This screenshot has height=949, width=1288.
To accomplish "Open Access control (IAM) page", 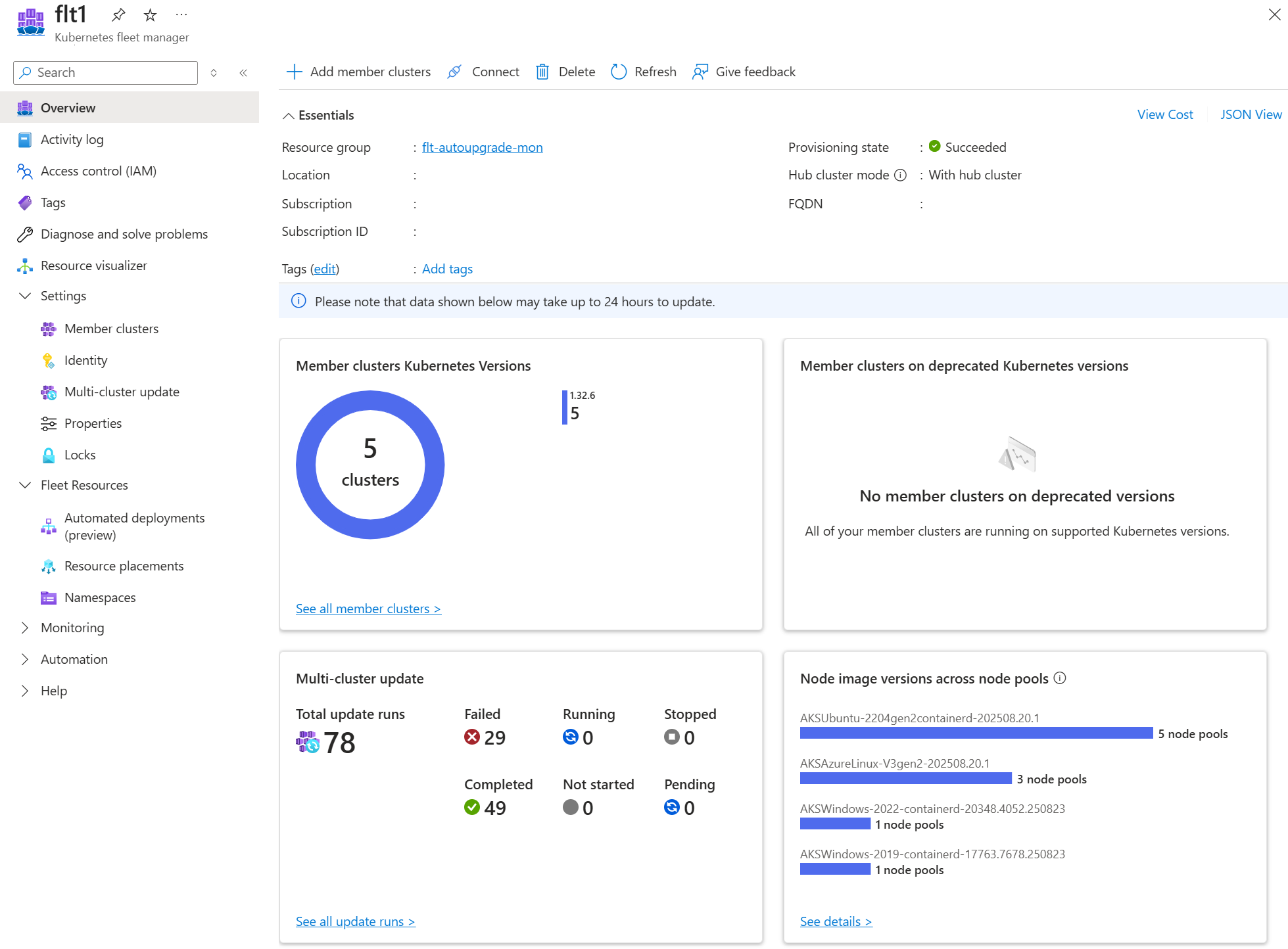I will pos(99,171).
